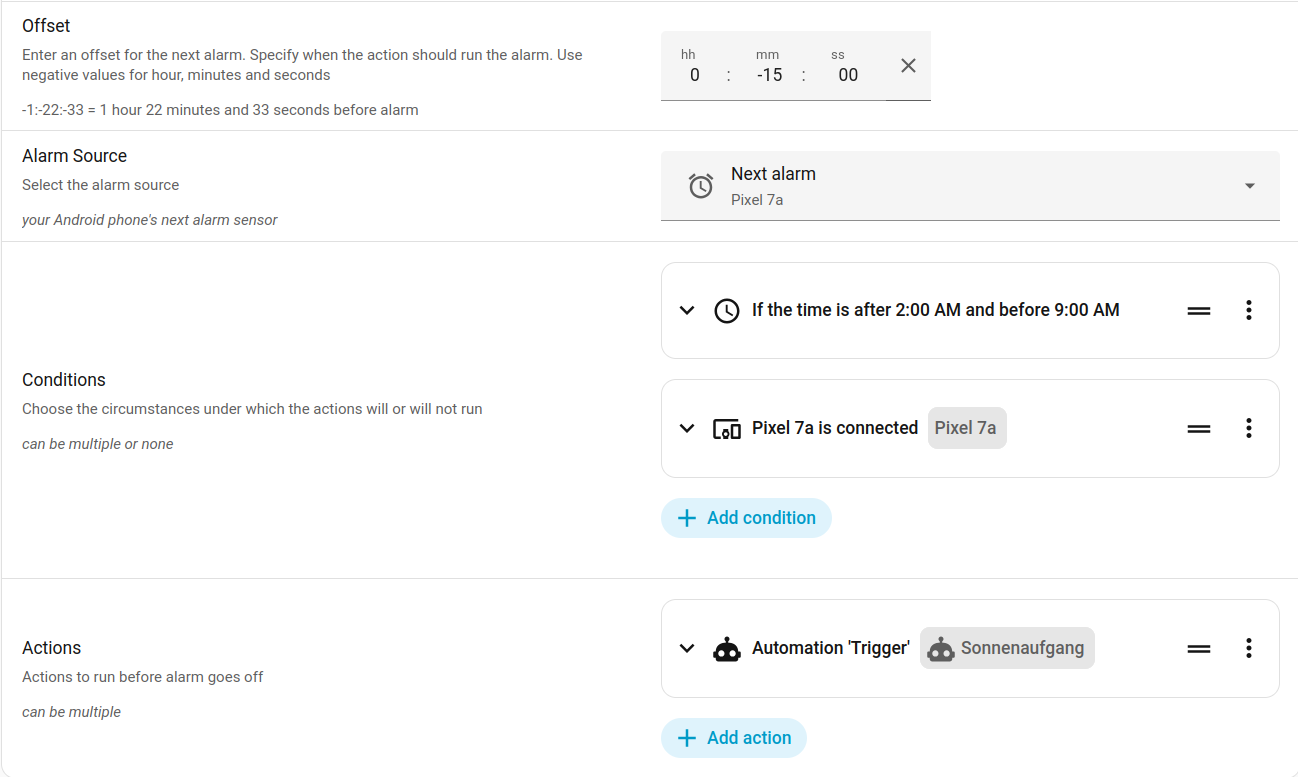The image size is (1298, 777).
Task: Click the robot icon on the Automation 'Trigger' action
Action: point(727,649)
